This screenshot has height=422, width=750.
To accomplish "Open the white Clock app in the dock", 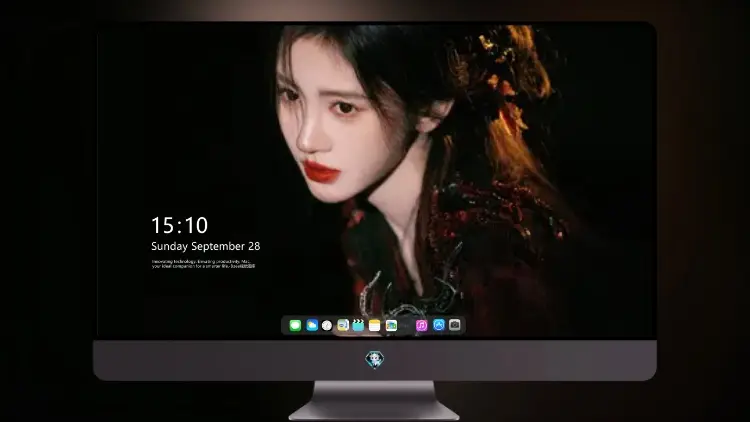I will pyautogui.click(x=327, y=325).
